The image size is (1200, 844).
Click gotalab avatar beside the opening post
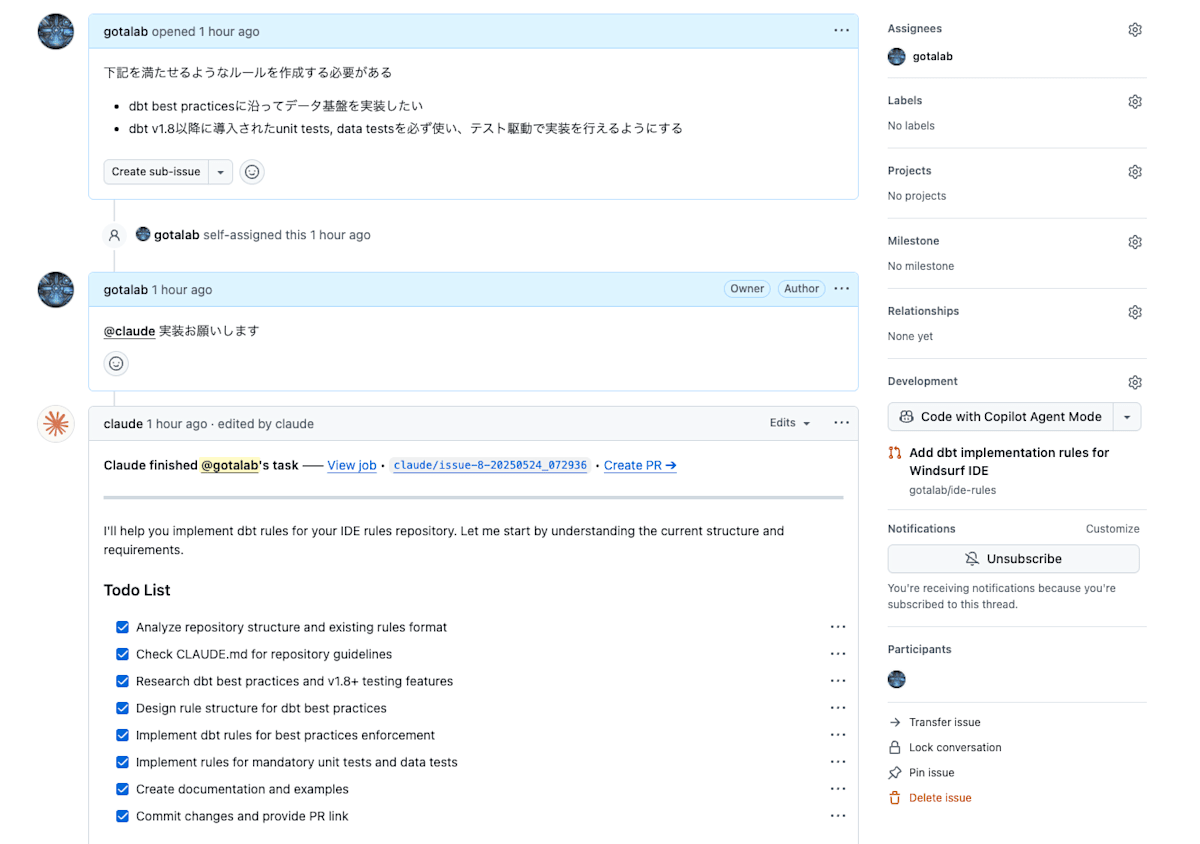tap(56, 32)
